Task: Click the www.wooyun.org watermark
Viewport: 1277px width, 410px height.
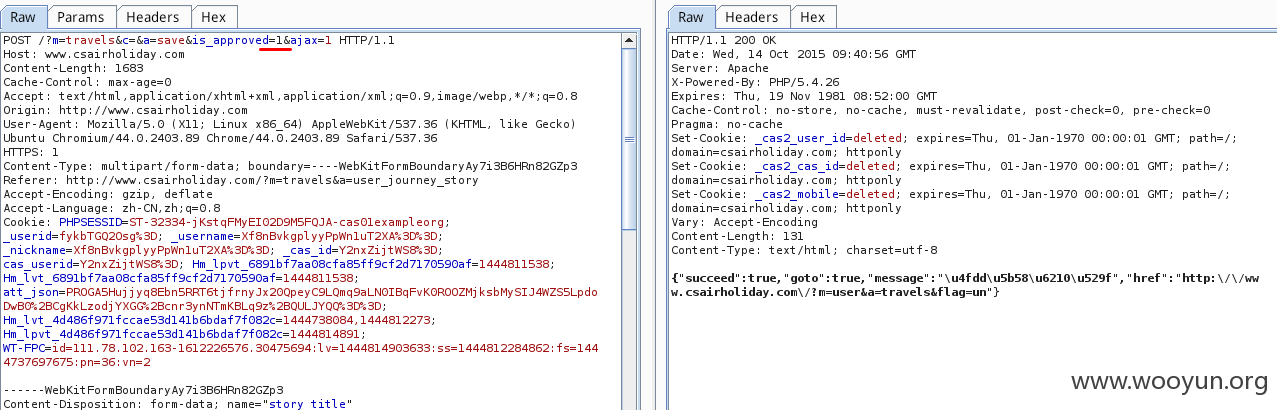Action: pos(1169,380)
